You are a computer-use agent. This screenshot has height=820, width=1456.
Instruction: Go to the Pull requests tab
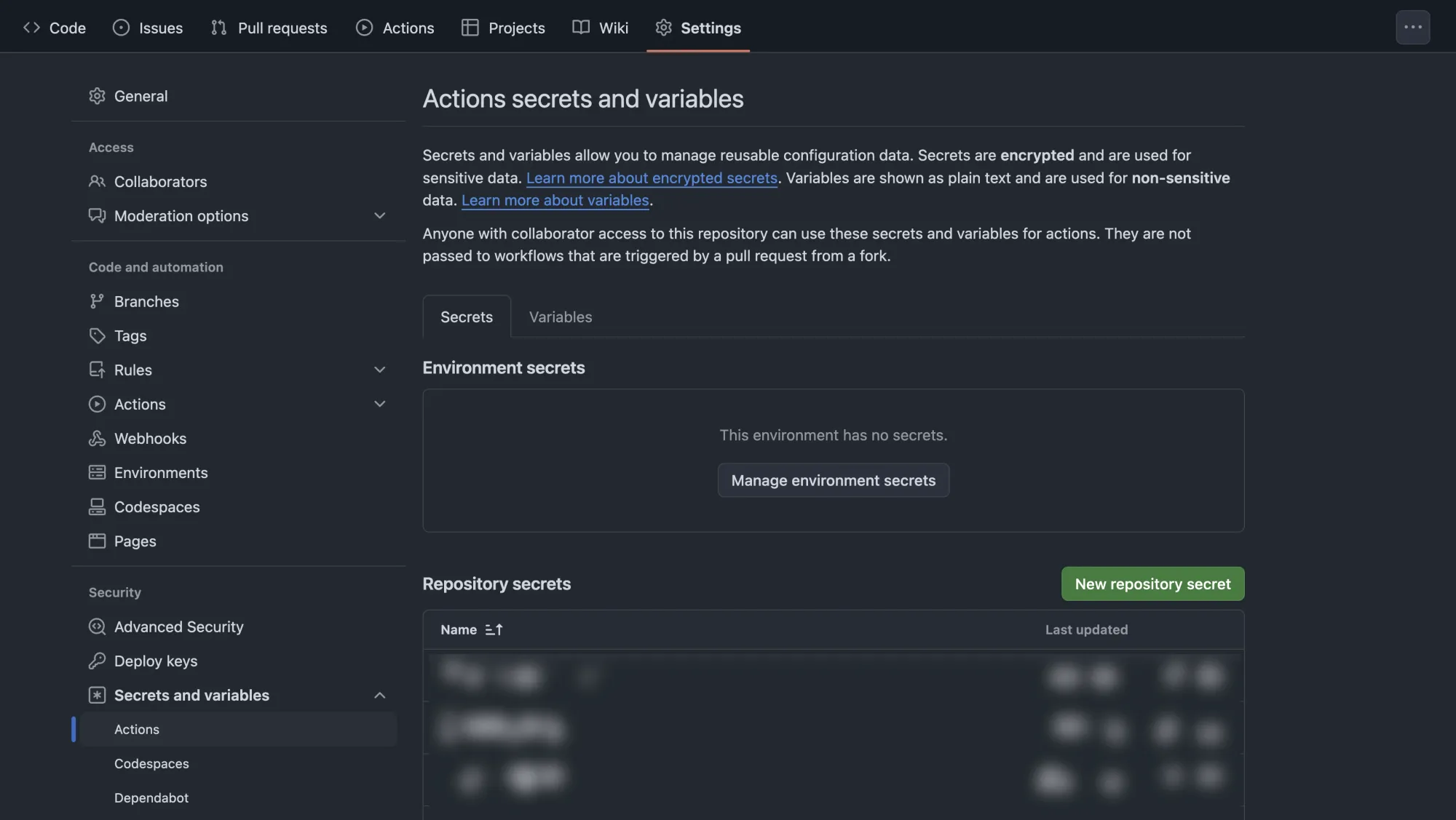(269, 28)
